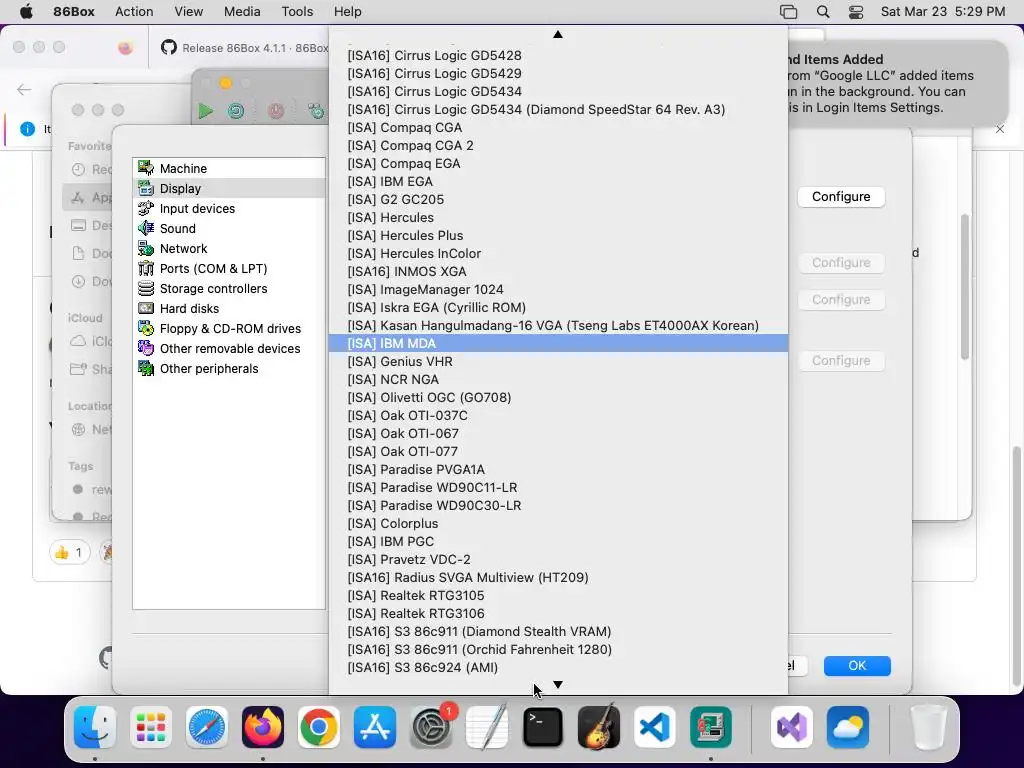Choose [ISA] IBM MDA video card
The width and height of the screenshot is (1024, 768).
(x=558, y=344)
